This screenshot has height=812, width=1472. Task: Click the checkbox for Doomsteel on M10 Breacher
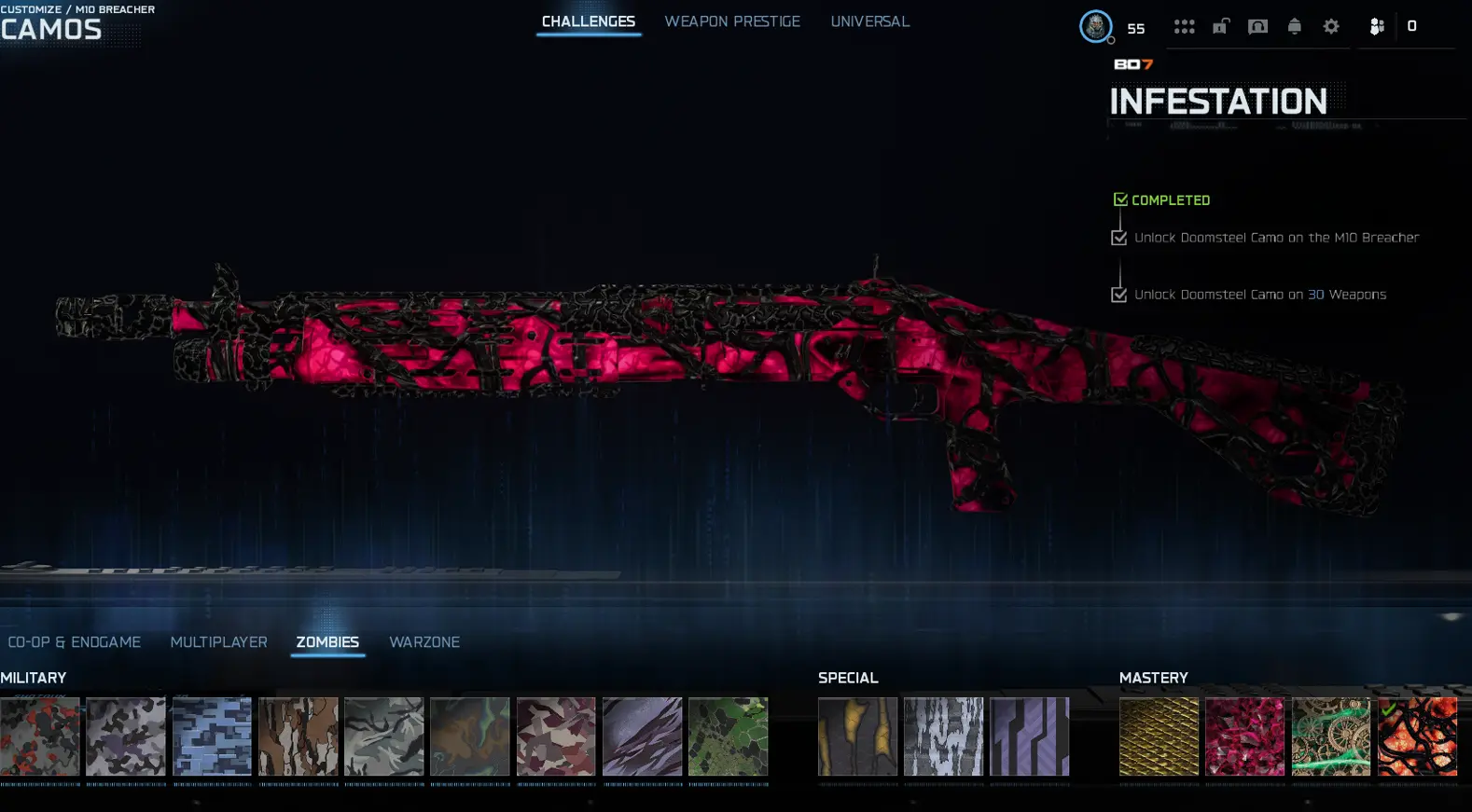point(1119,238)
